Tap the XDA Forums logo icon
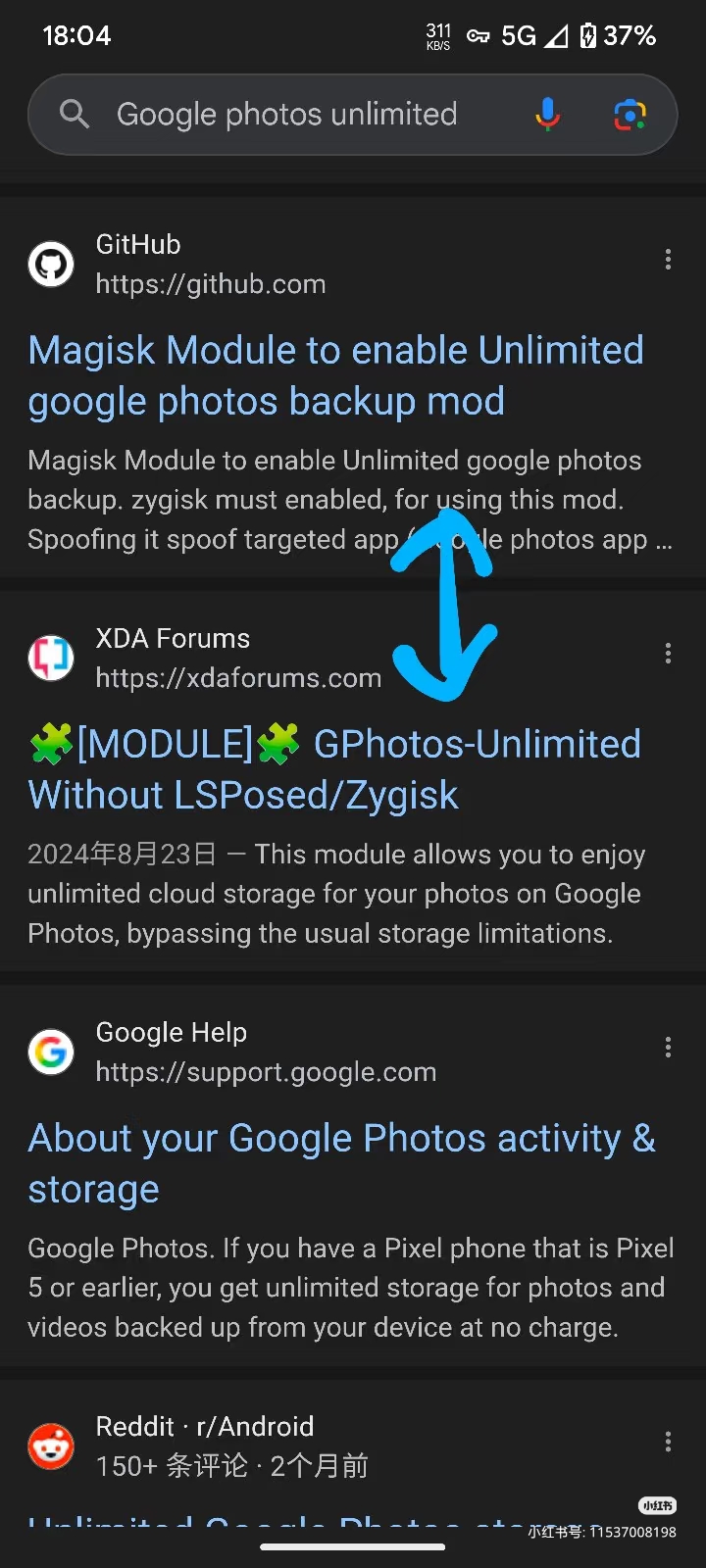Screen dimensions: 706x1568 click(51, 658)
